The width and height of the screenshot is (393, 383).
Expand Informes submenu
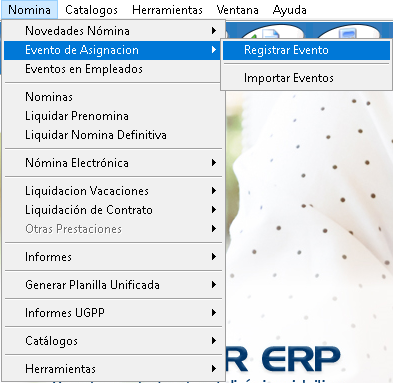[x=113, y=257]
